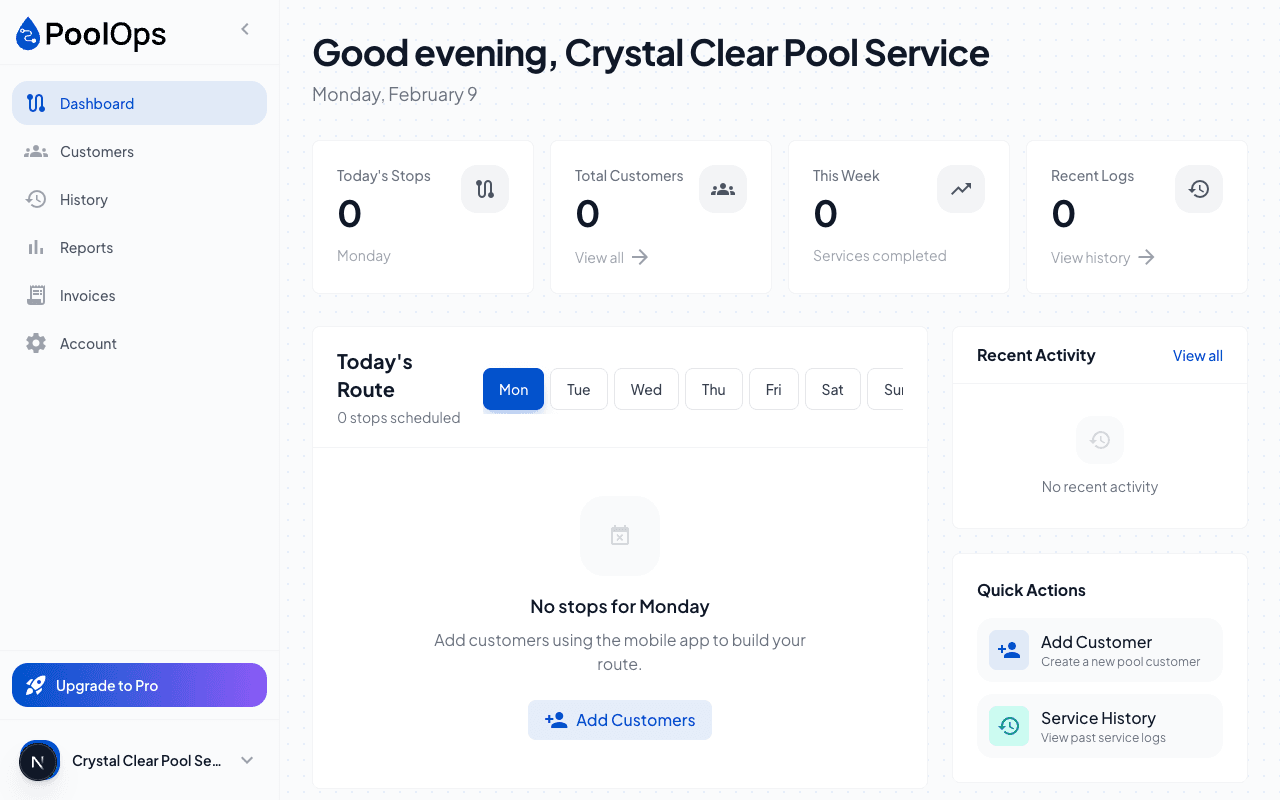
Task: Click the Add Customer icon in Quick Actions
Action: pos(1009,649)
